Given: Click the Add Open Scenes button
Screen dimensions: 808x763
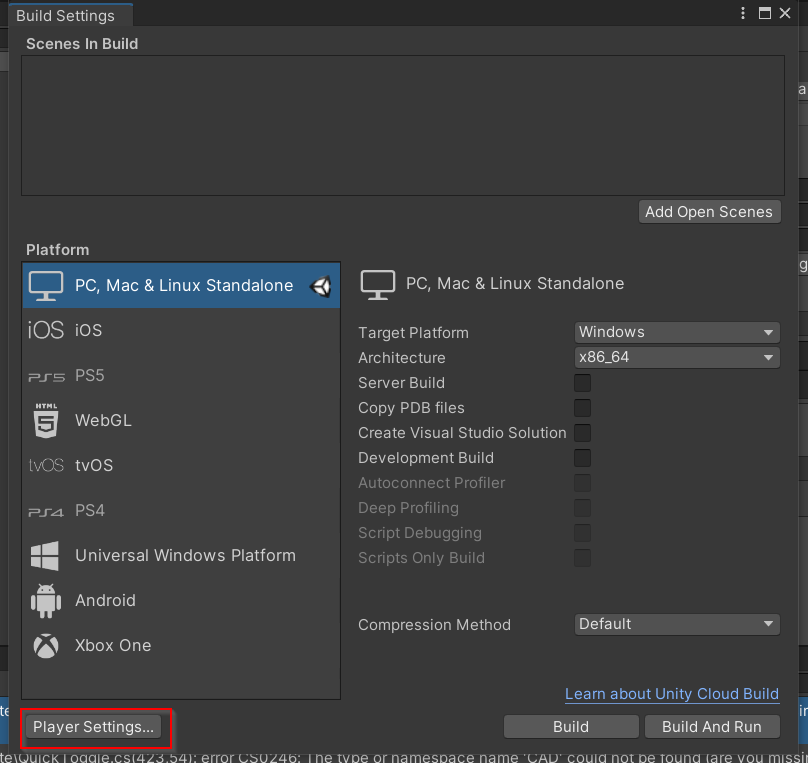Looking at the screenshot, I should 709,212.
